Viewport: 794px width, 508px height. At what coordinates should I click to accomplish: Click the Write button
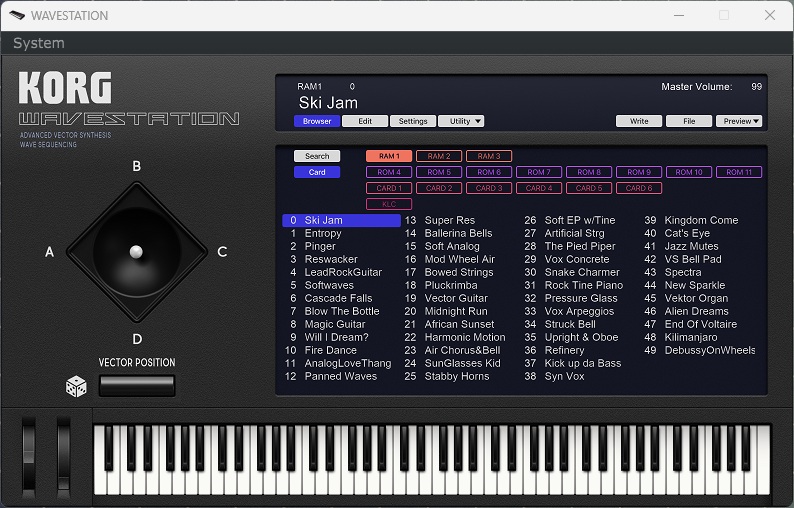(639, 121)
